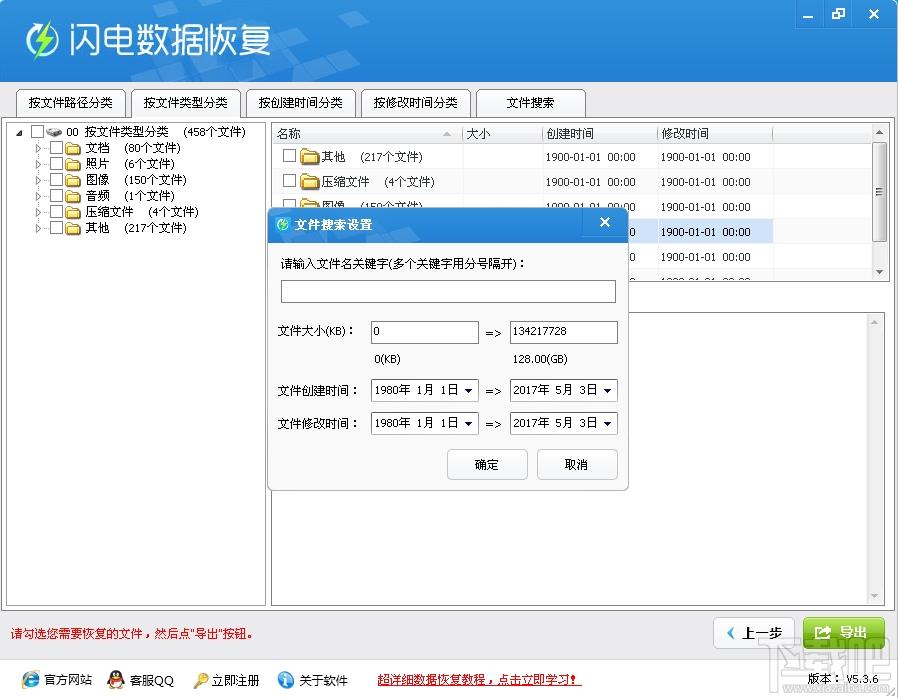Viewport: 898px width, 698px height.
Task: Check the root 按文件类型分类 checkbox
Action: click(x=37, y=132)
